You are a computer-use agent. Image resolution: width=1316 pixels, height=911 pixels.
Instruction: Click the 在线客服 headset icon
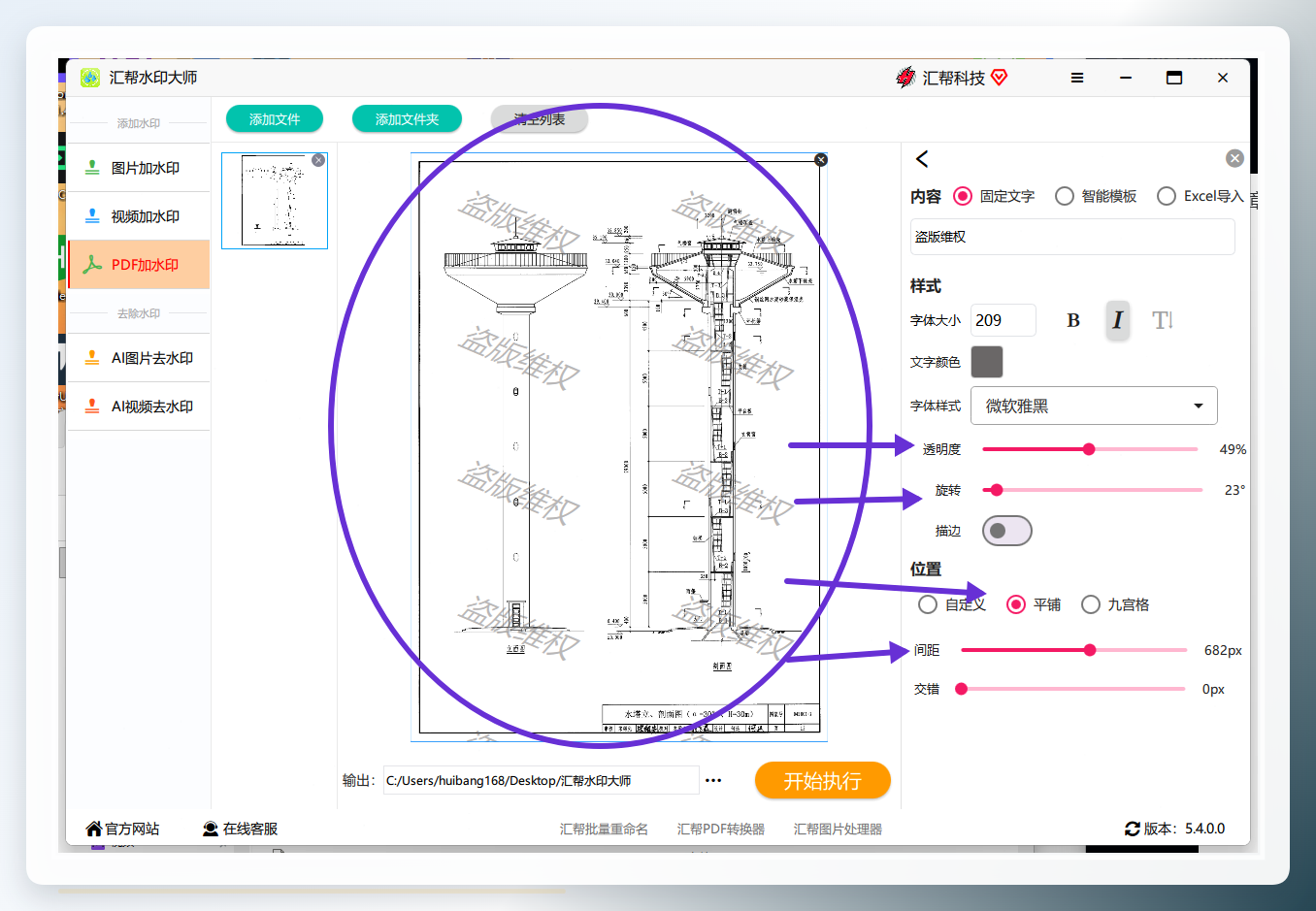coord(211,829)
